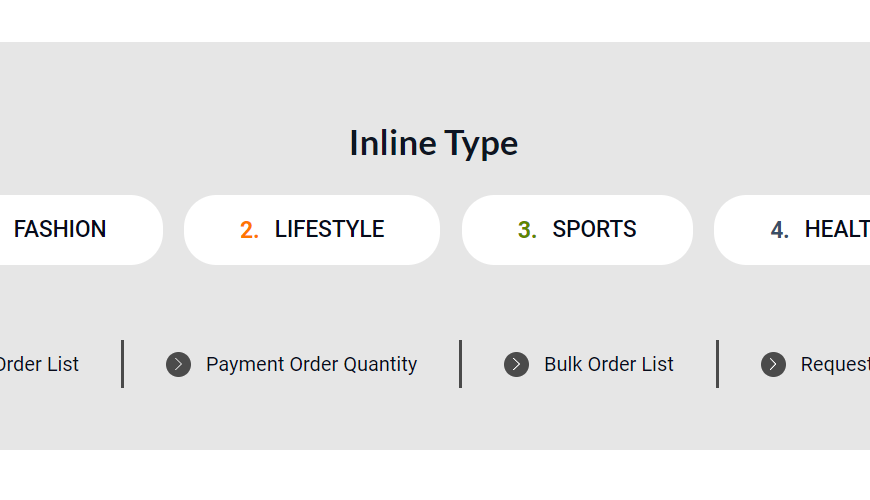The image size is (870, 500).
Task: Open the Payment Order Quantity link
Action: [311, 364]
